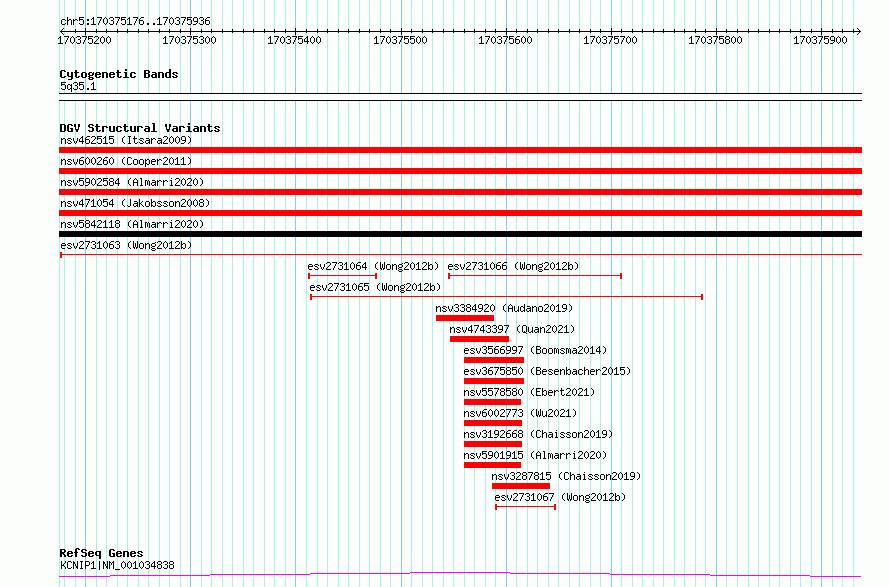
Task: Click the nsv471054 (Jakobsson2008) variant label
Action: (135, 203)
